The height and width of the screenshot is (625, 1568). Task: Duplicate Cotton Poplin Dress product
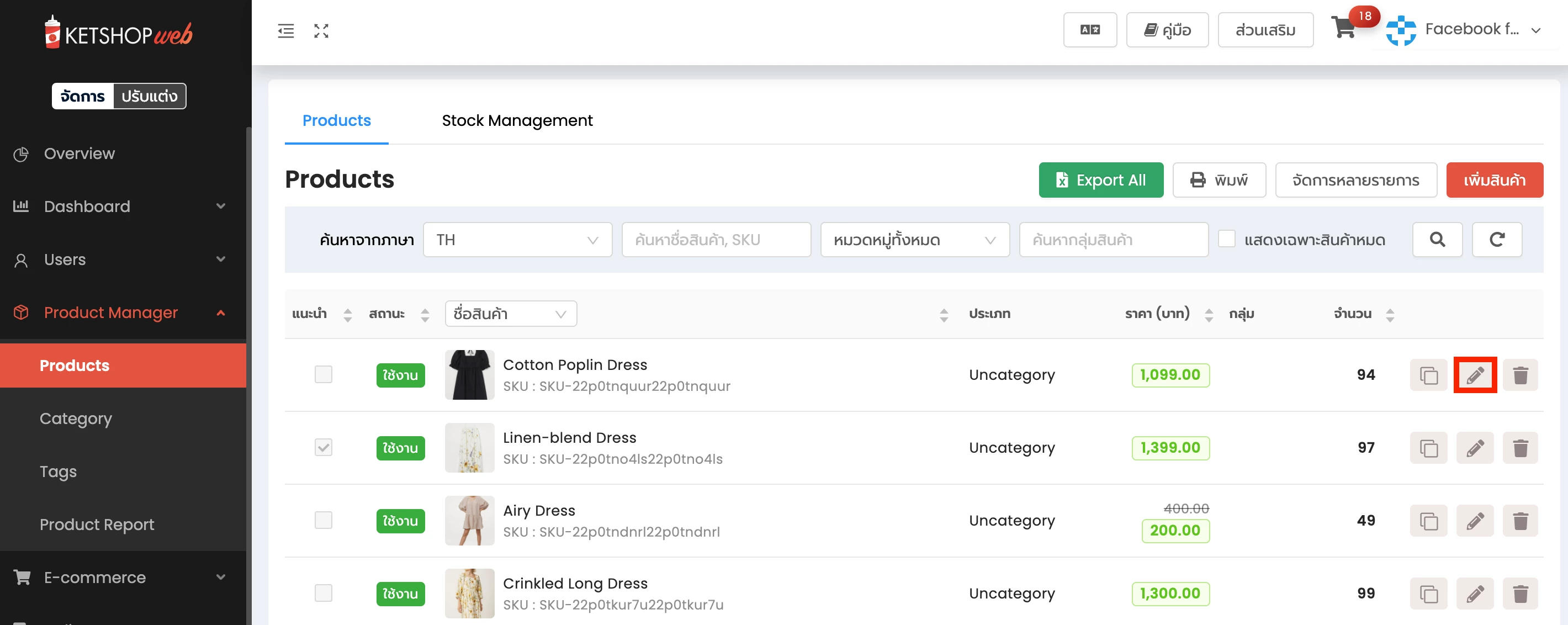click(1428, 375)
